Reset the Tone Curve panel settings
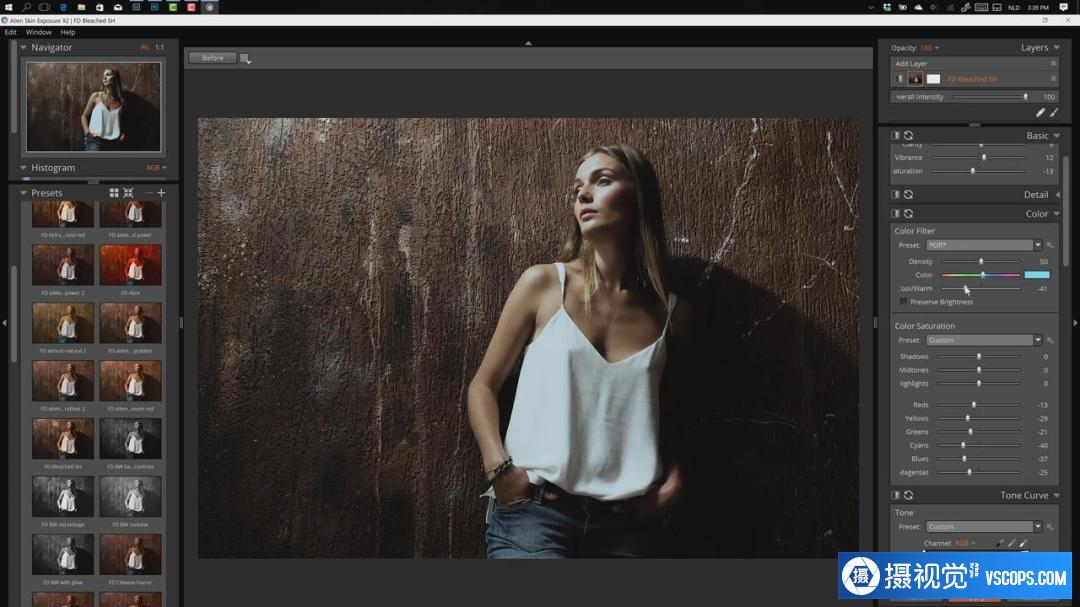The width and height of the screenshot is (1080, 607). [x=908, y=495]
